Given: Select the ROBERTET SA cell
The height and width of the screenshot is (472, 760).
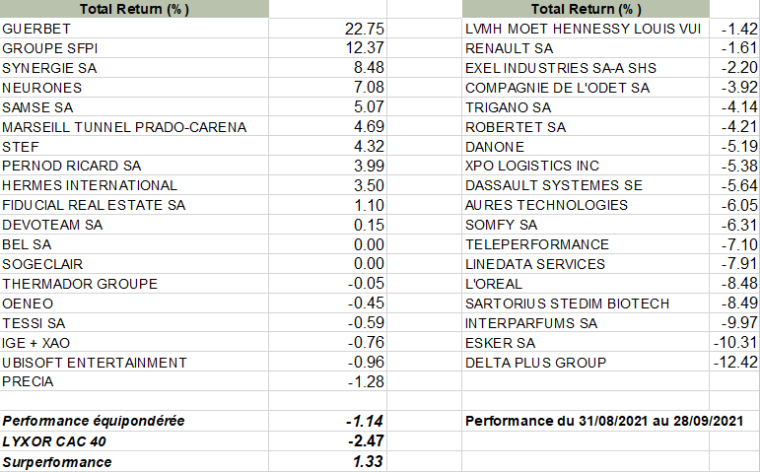Looking at the screenshot, I should [x=586, y=127].
